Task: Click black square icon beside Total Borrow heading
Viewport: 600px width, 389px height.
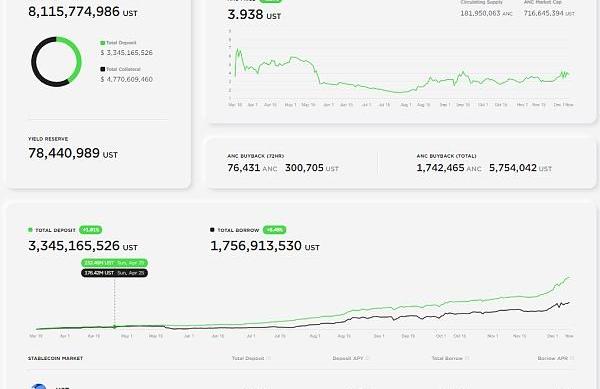Action: 212,230
